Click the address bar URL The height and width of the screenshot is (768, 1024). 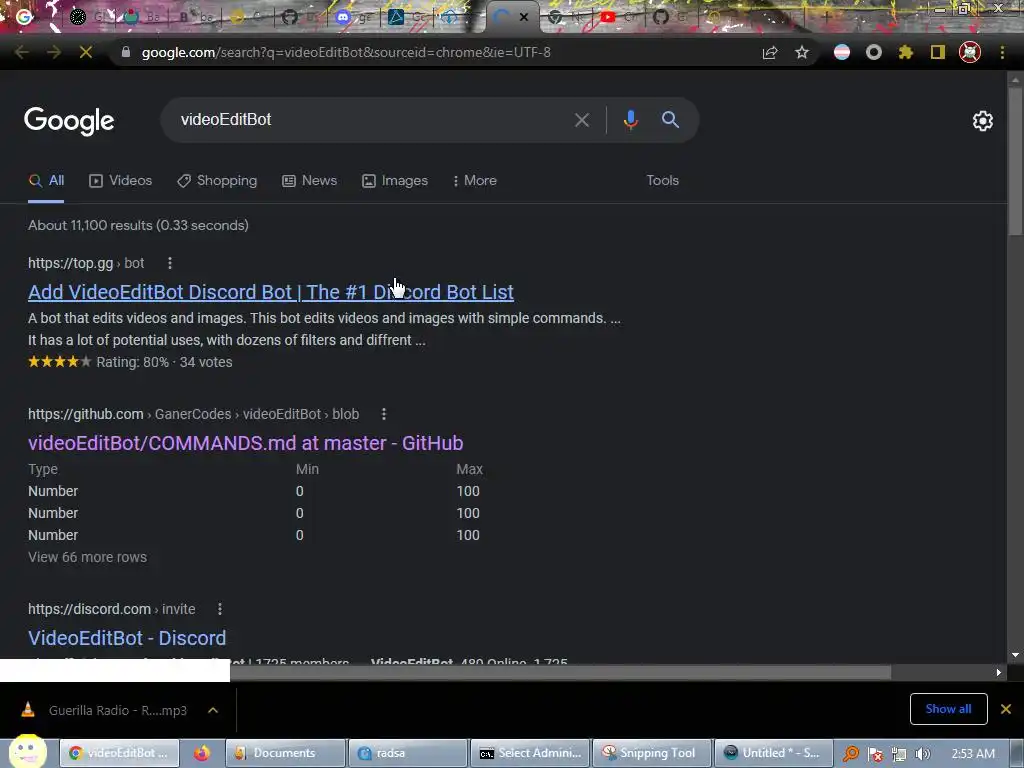click(346, 52)
